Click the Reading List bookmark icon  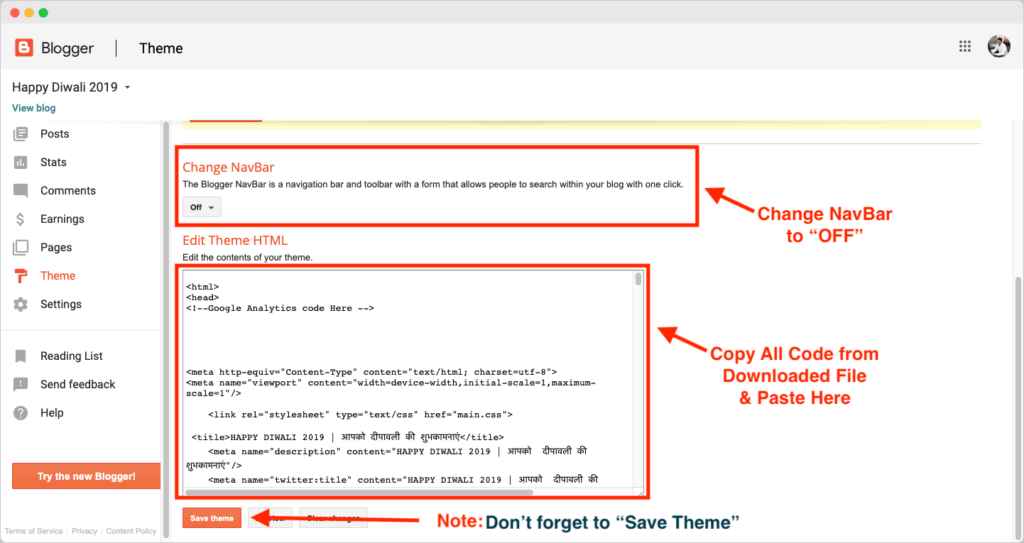(21, 356)
